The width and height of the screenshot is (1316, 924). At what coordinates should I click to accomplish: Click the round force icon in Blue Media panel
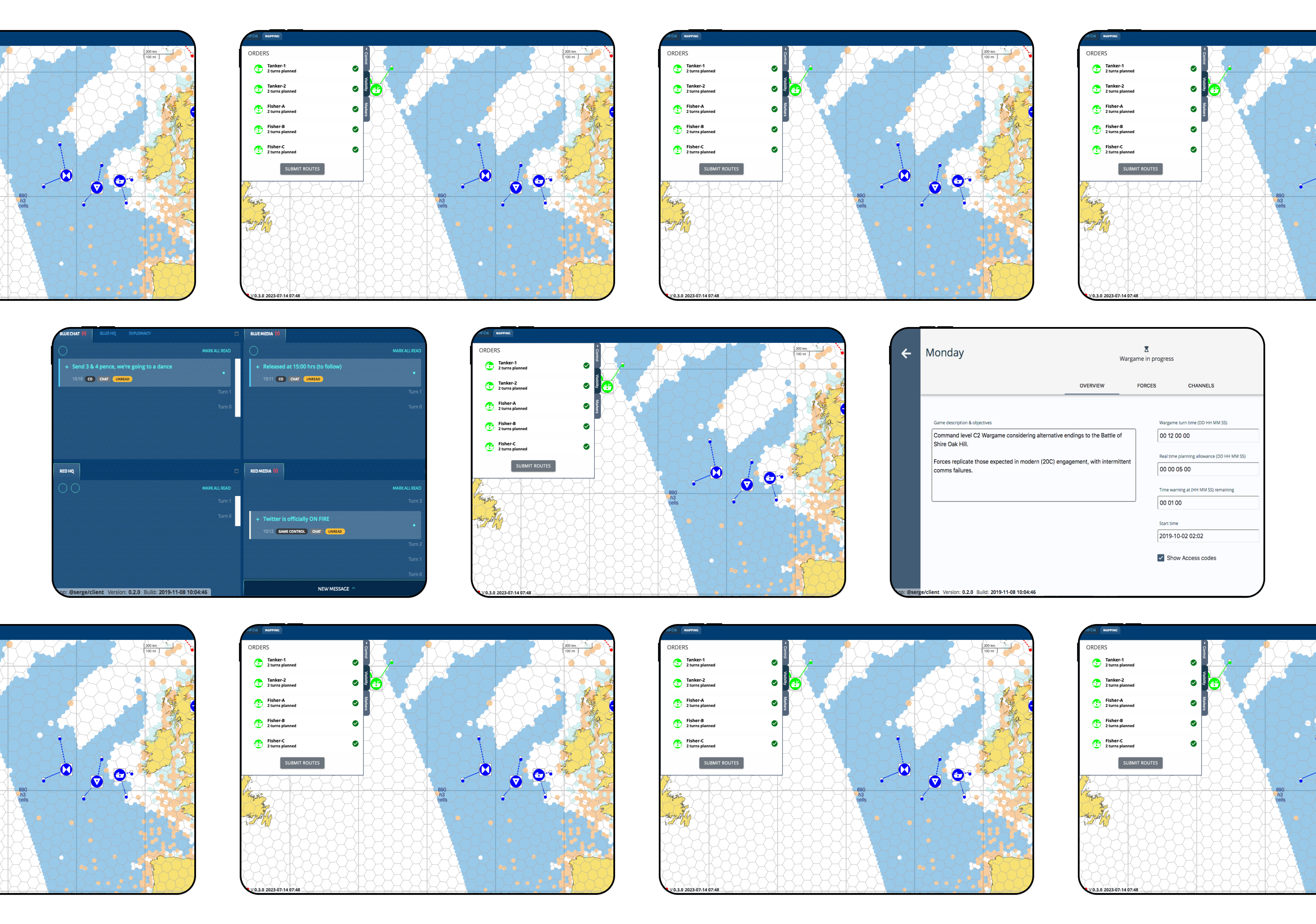click(x=254, y=350)
